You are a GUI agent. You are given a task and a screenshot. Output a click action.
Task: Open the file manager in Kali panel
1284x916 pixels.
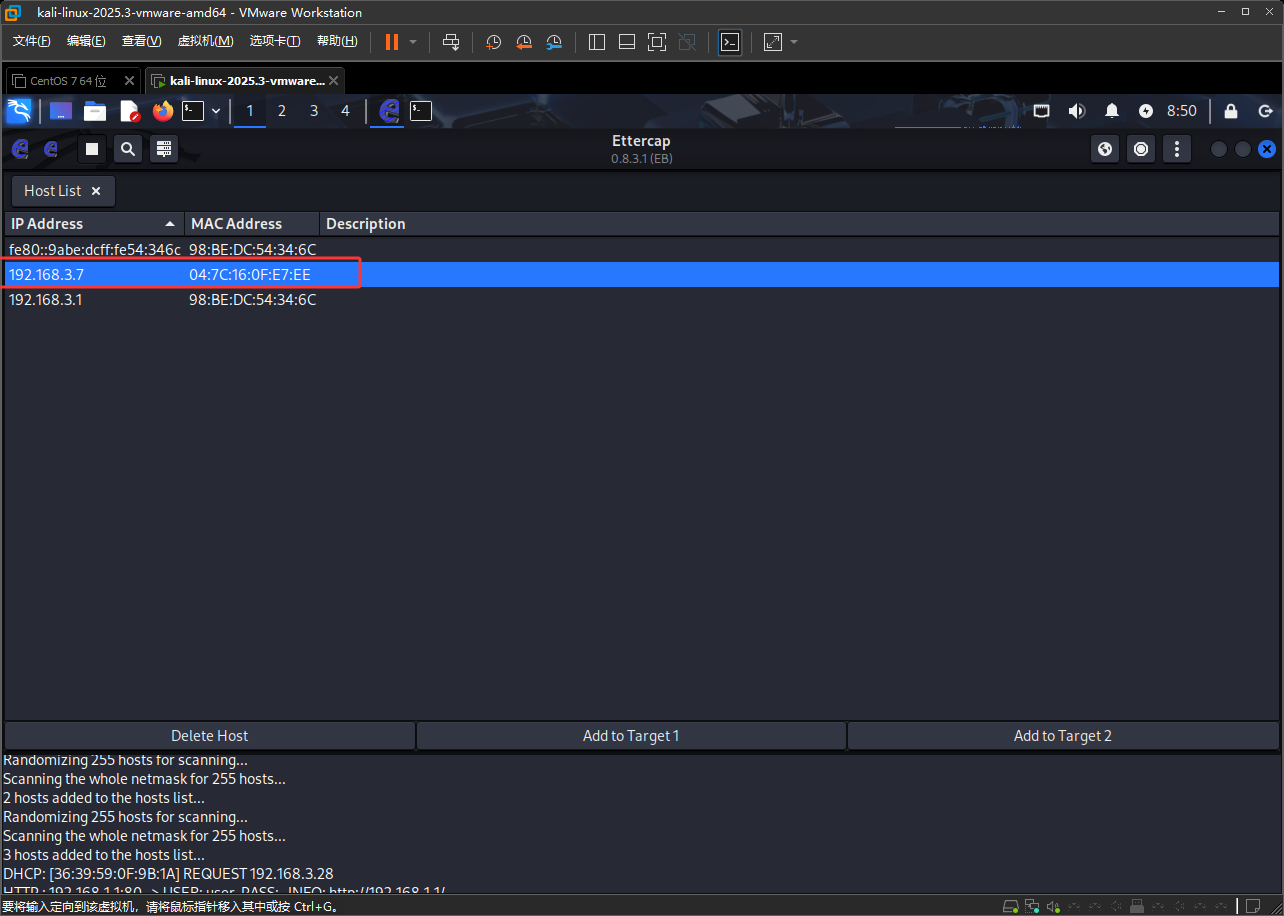[x=95, y=111]
